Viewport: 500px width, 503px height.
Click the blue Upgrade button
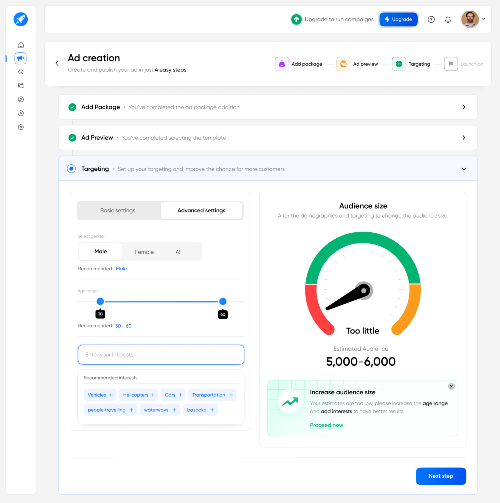pyautogui.click(x=398, y=19)
